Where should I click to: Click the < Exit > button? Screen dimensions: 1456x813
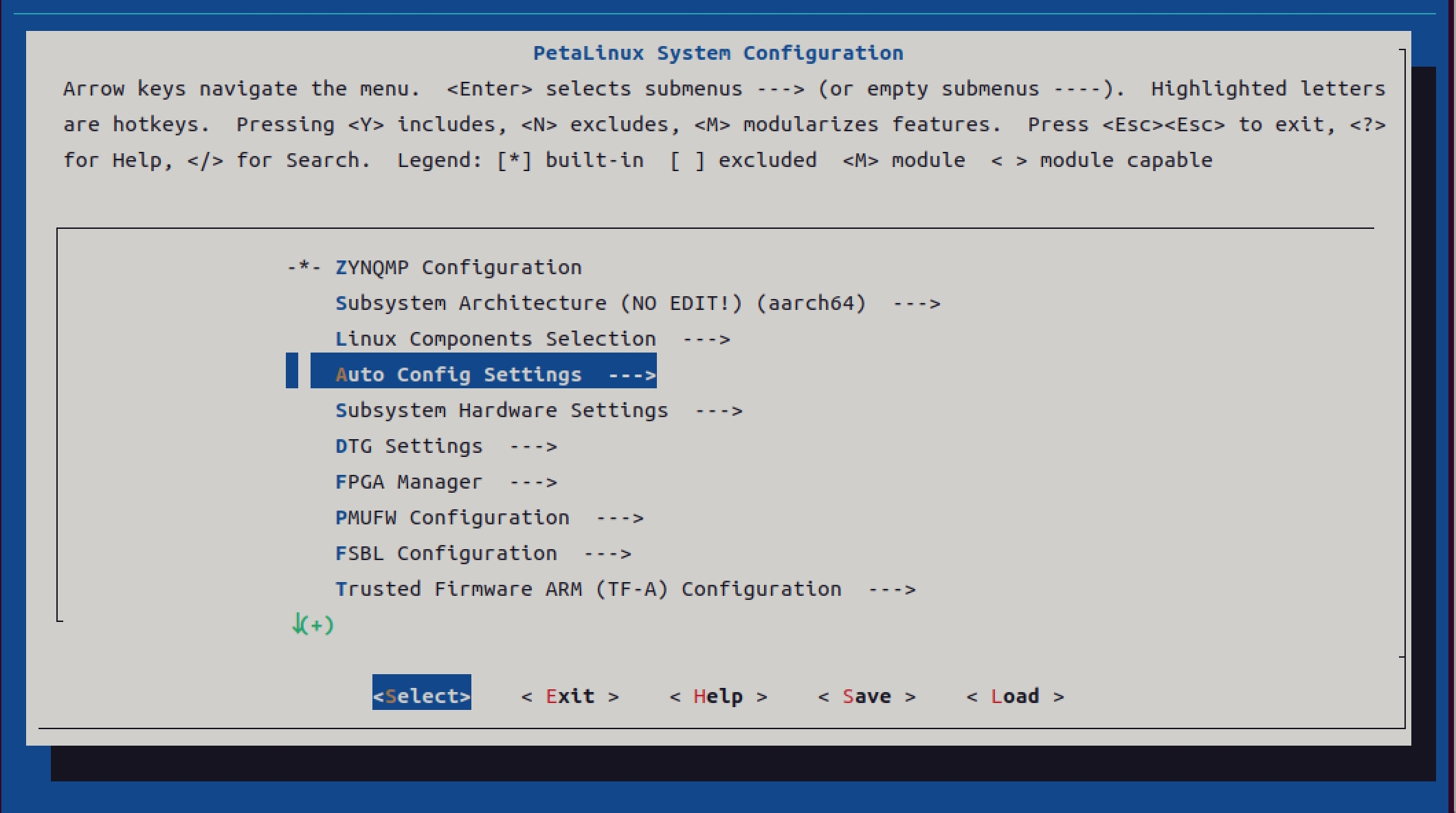pyautogui.click(x=570, y=696)
